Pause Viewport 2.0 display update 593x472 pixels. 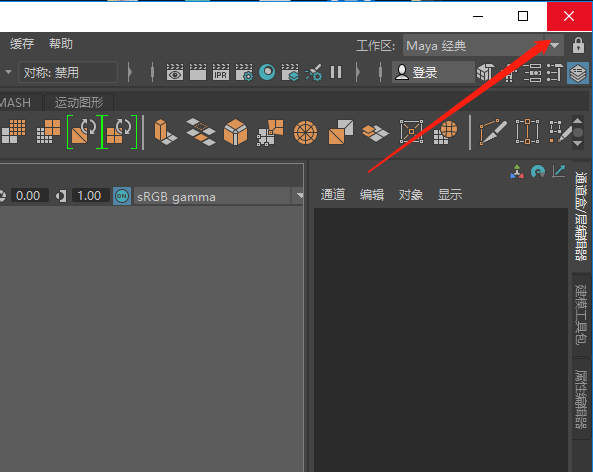[336, 72]
